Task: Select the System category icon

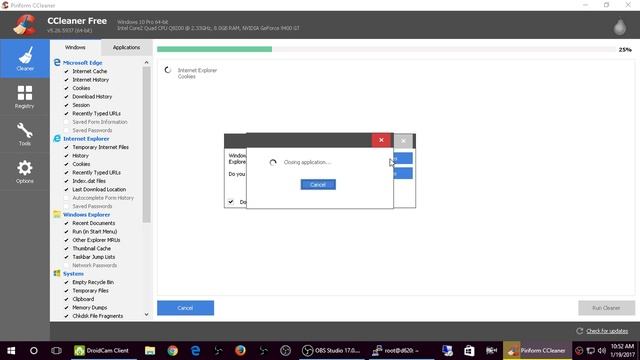Action: click(x=57, y=273)
